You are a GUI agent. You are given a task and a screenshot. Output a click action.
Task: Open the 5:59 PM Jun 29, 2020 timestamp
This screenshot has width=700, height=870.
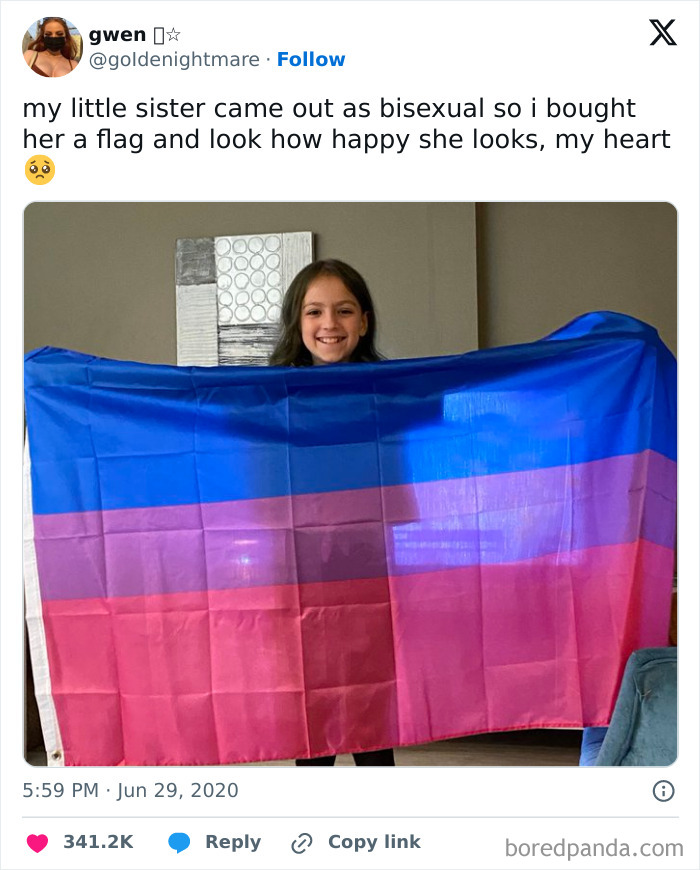(130, 790)
